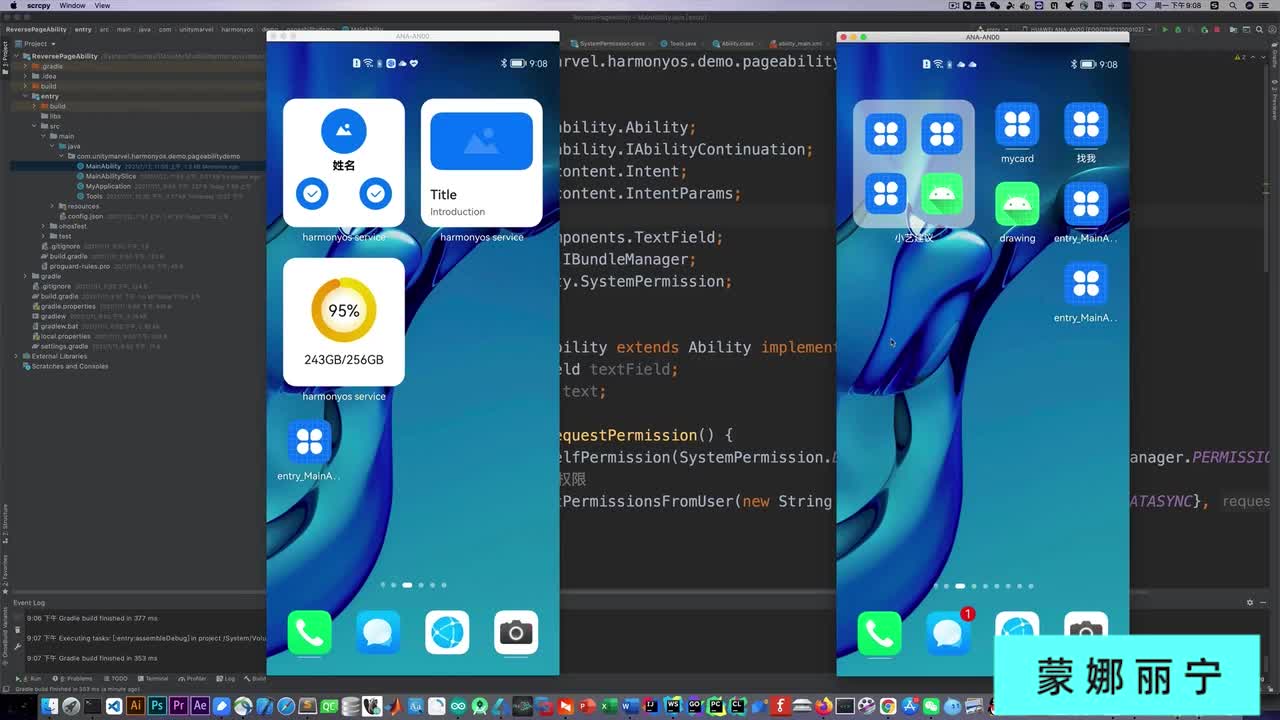Open the Phone app on left device
The width and height of the screenshot is (1280, 720).
309,633
